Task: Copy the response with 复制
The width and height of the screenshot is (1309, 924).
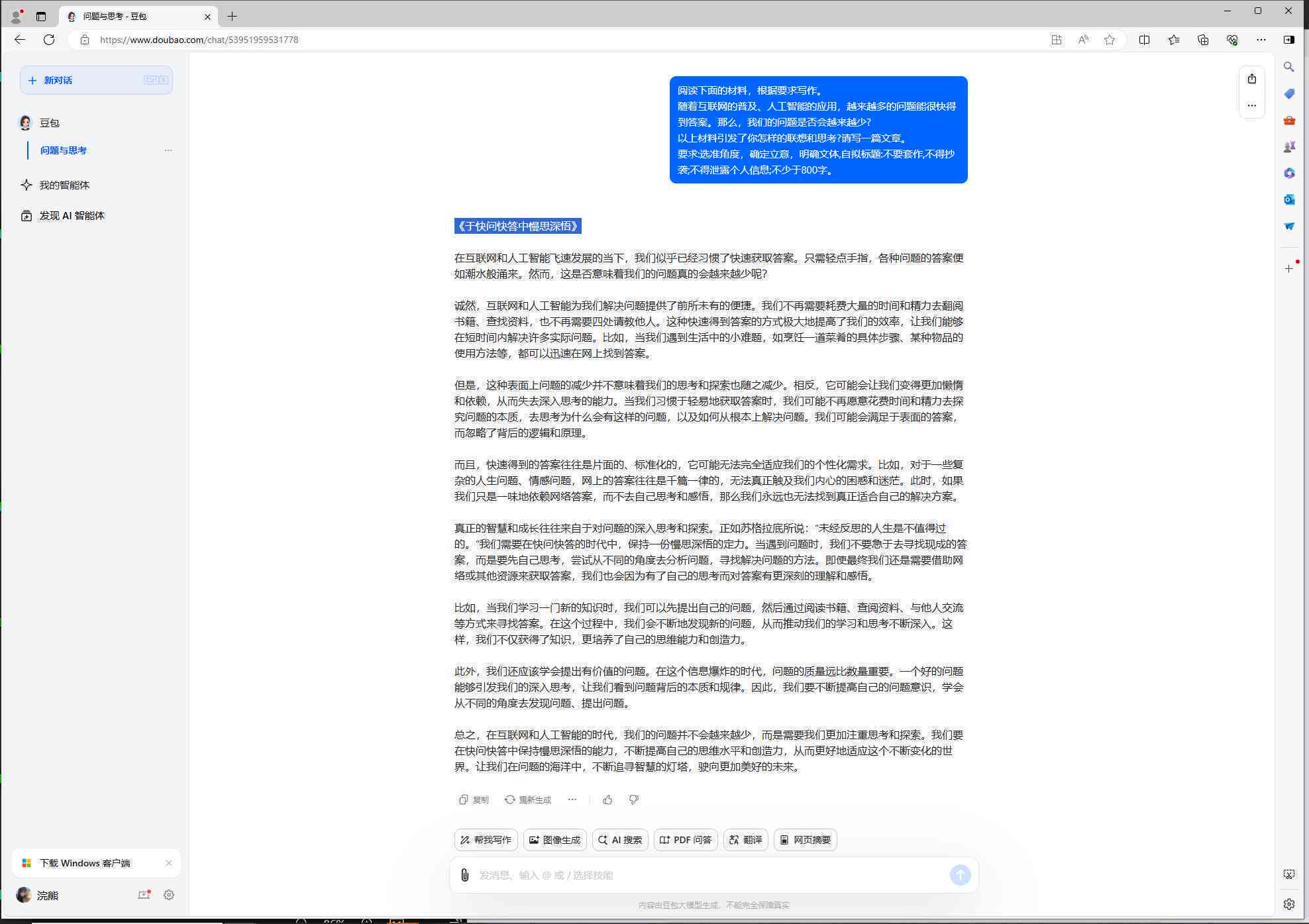Action: click(474, 799)
